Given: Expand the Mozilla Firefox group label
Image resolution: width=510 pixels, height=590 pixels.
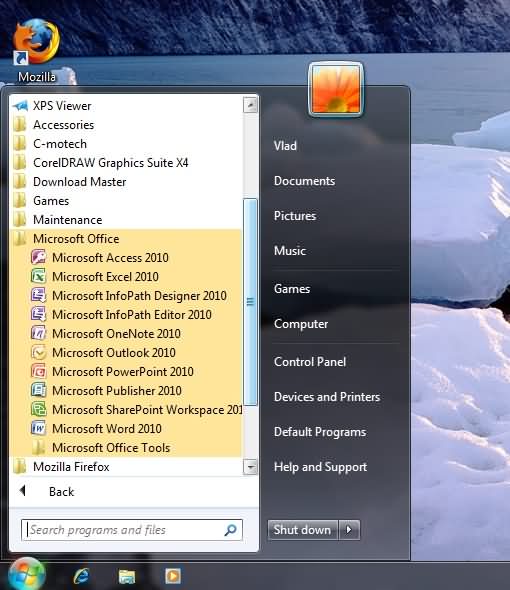Looking at the screenshot, I should point(71,467).
